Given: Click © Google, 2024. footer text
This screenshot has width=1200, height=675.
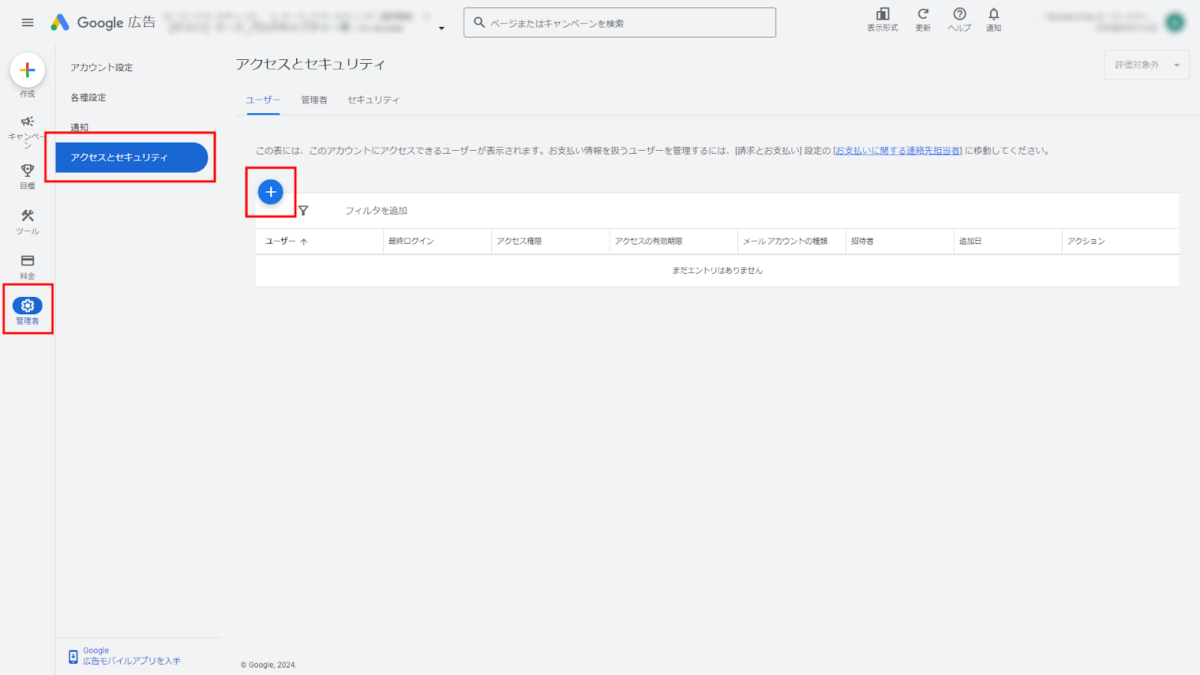Looking at the screenshot, I should tap(268, 664).
